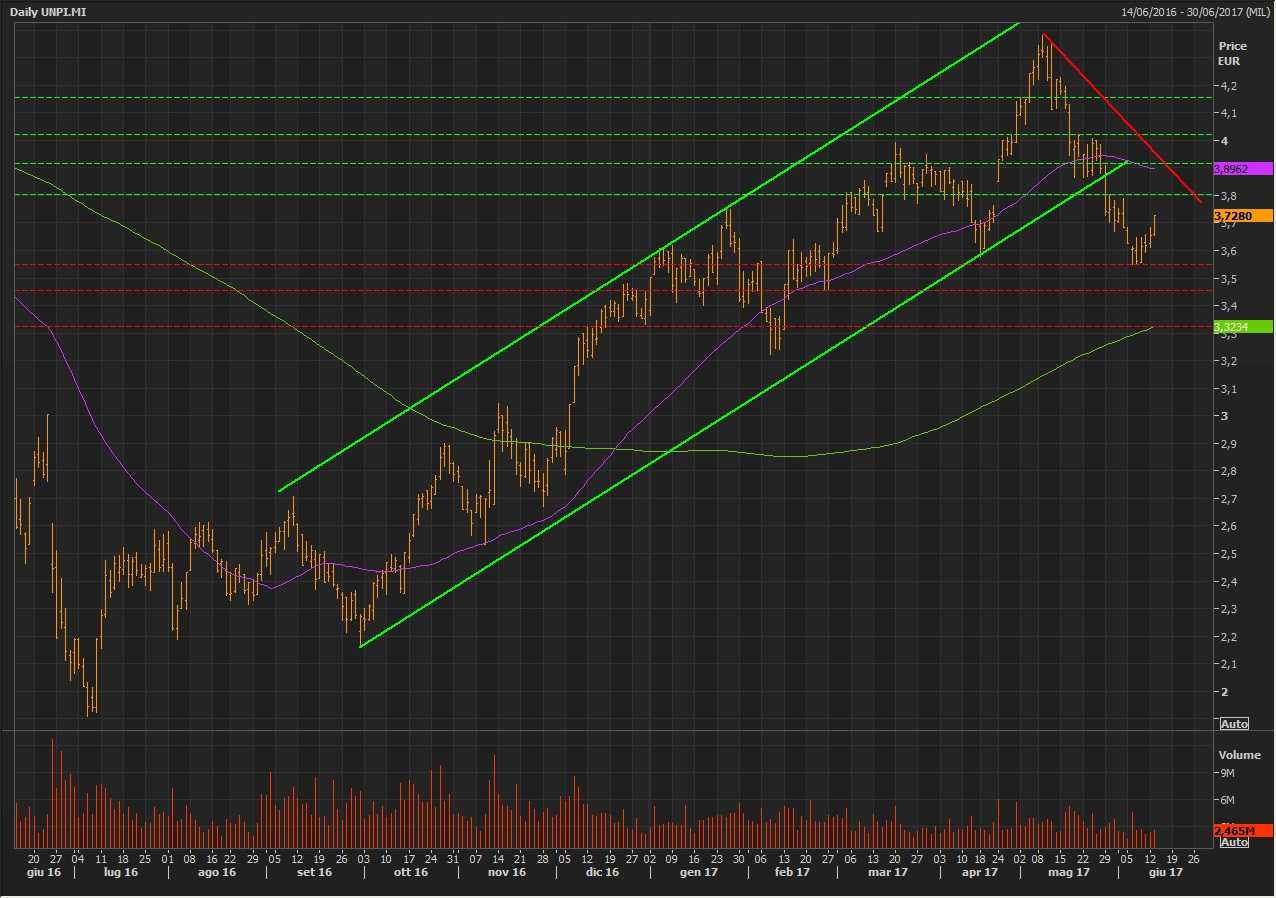Click the 'dic 16' month label on time axis

click(x=601, y=873)
